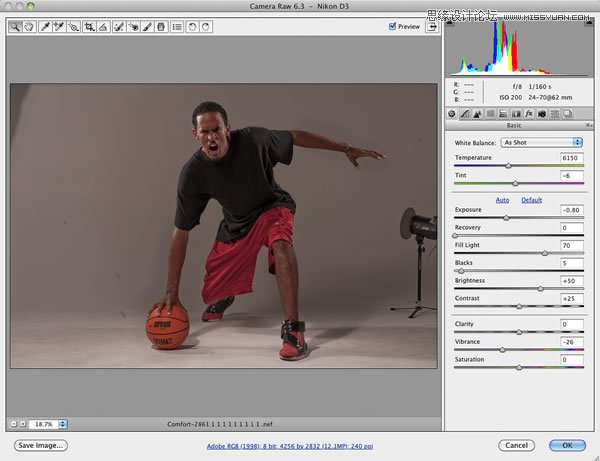Click the Temperature value field 6150
The image size is (600, 461).
[x=572, y=158]
